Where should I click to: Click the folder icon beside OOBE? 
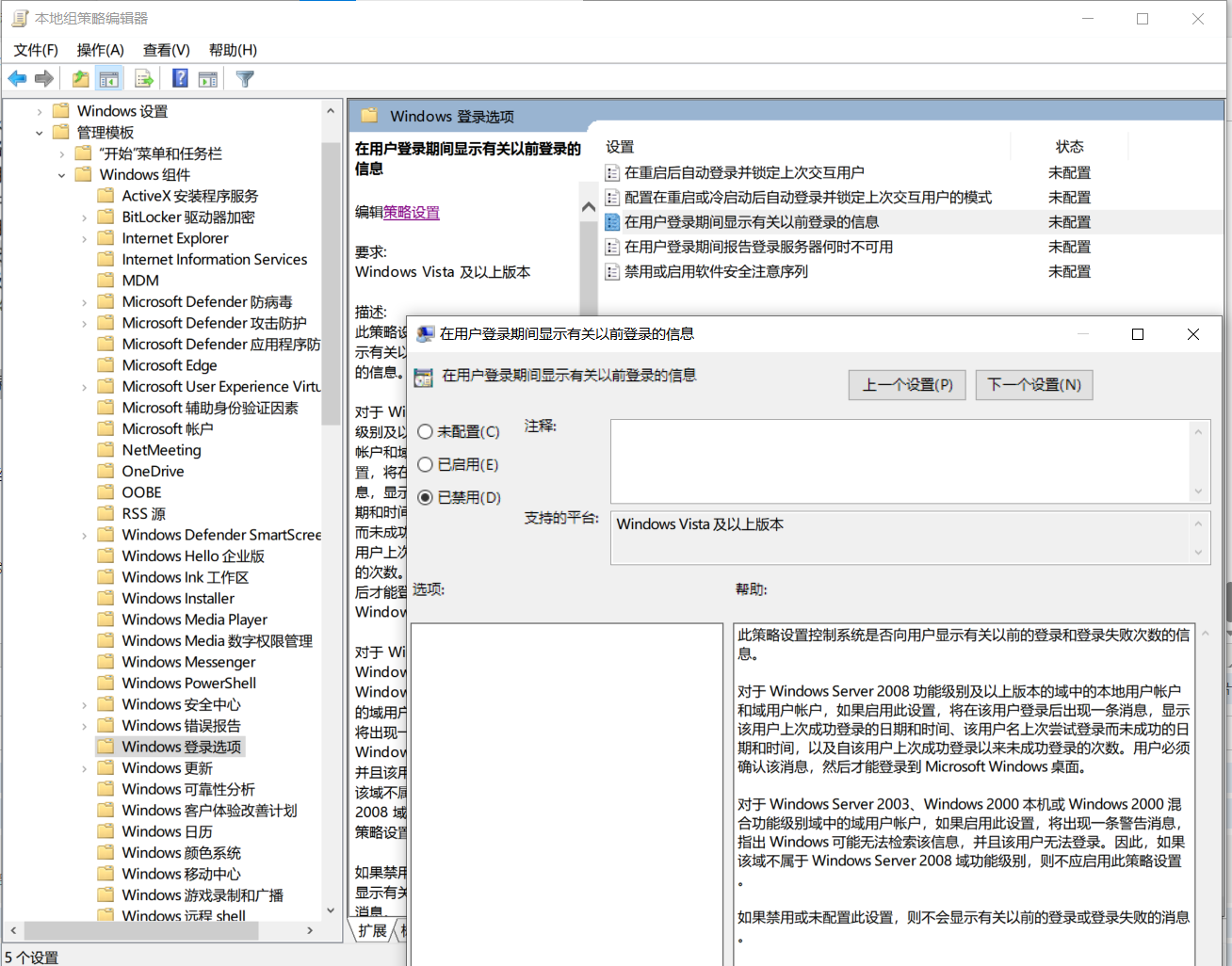click(x=105, y=491)
